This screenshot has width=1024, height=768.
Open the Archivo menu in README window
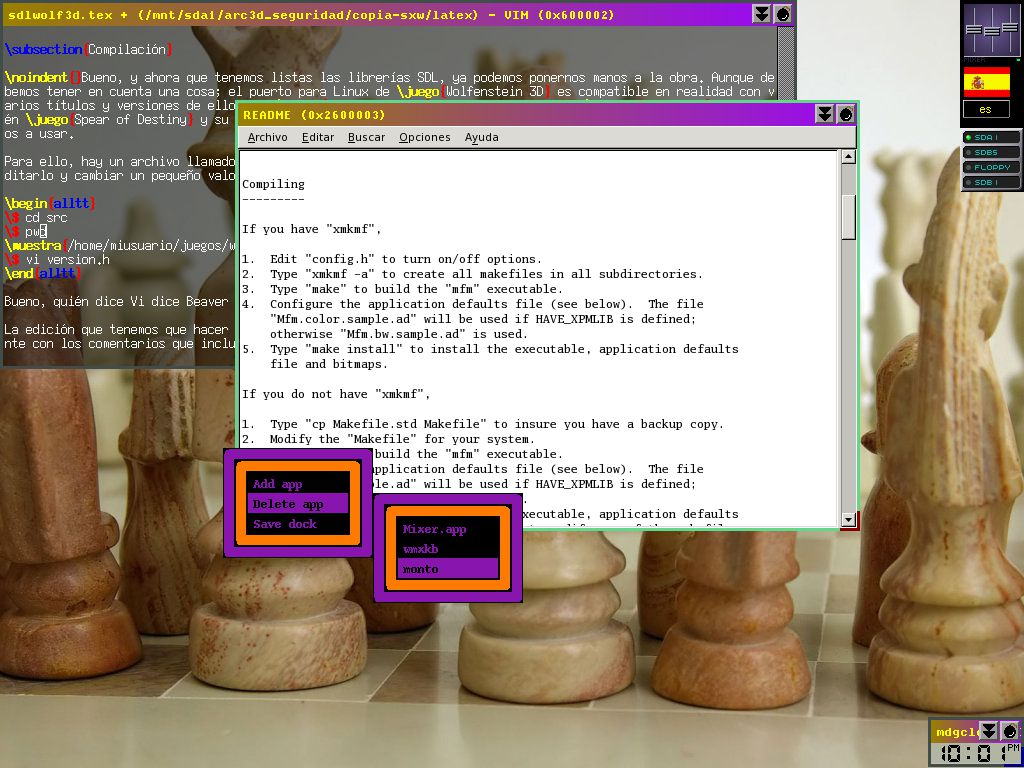(267, 137)
